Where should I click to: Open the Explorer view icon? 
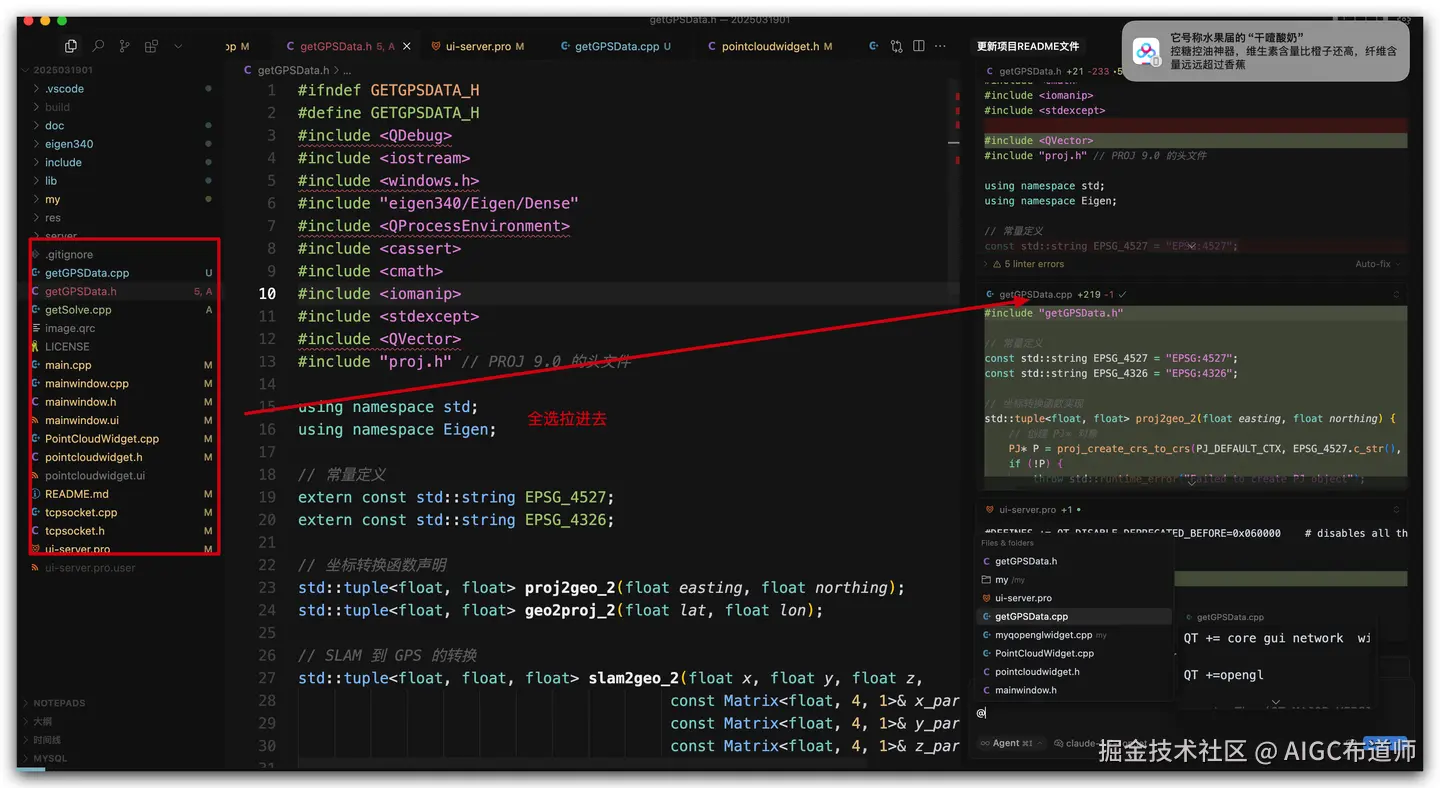71,46
